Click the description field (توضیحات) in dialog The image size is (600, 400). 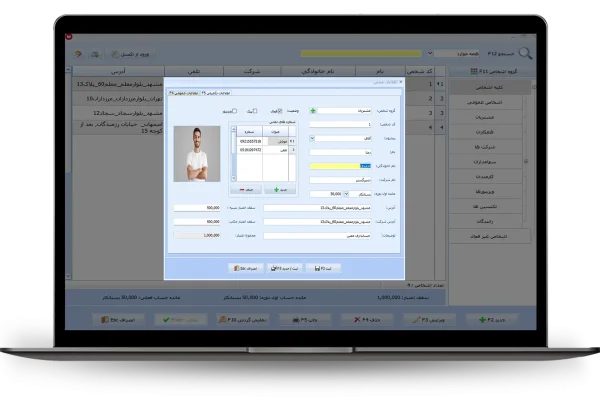pyautogui.click(x=317, y=236)
